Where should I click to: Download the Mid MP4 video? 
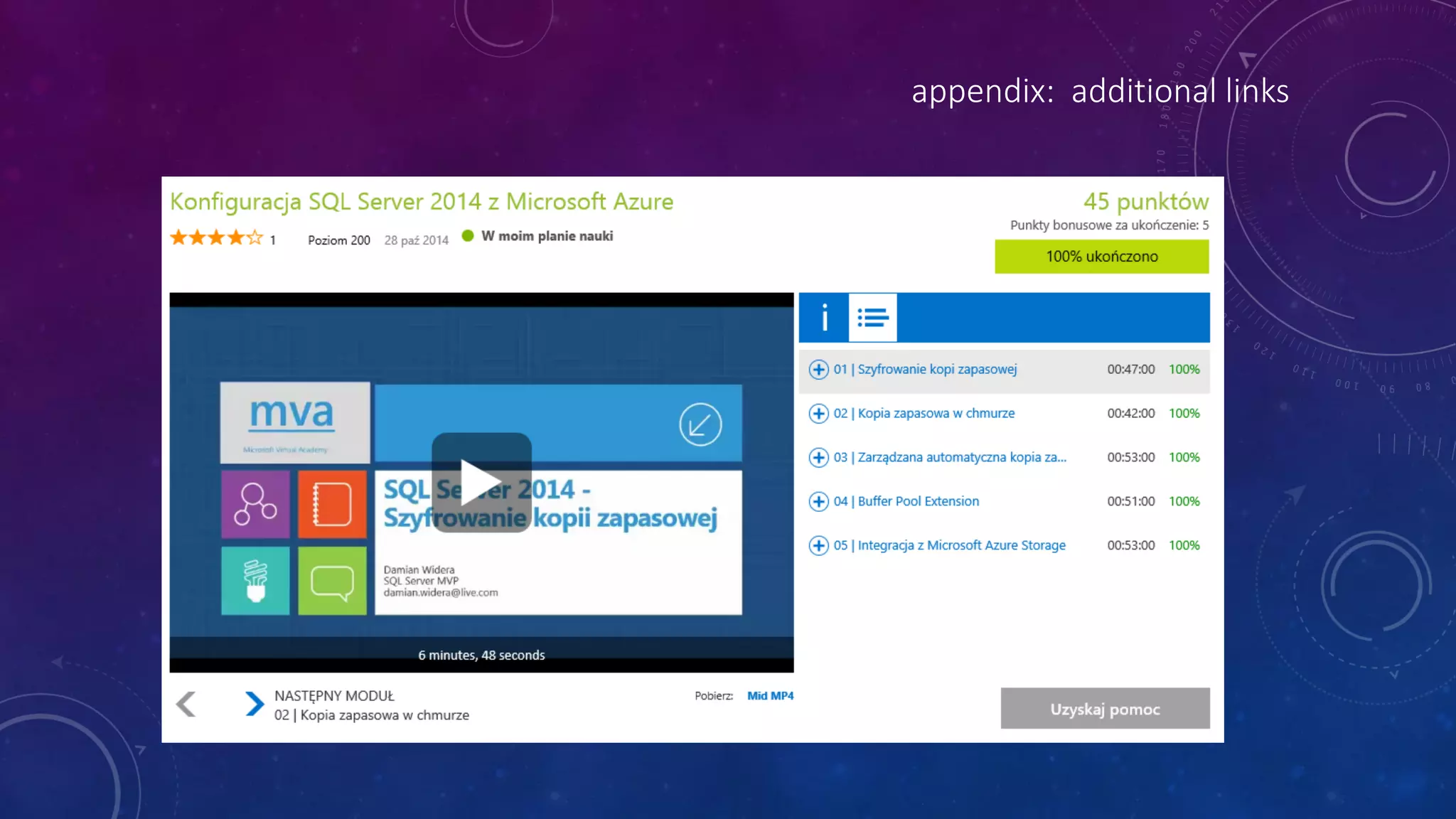tap(770, 696)
